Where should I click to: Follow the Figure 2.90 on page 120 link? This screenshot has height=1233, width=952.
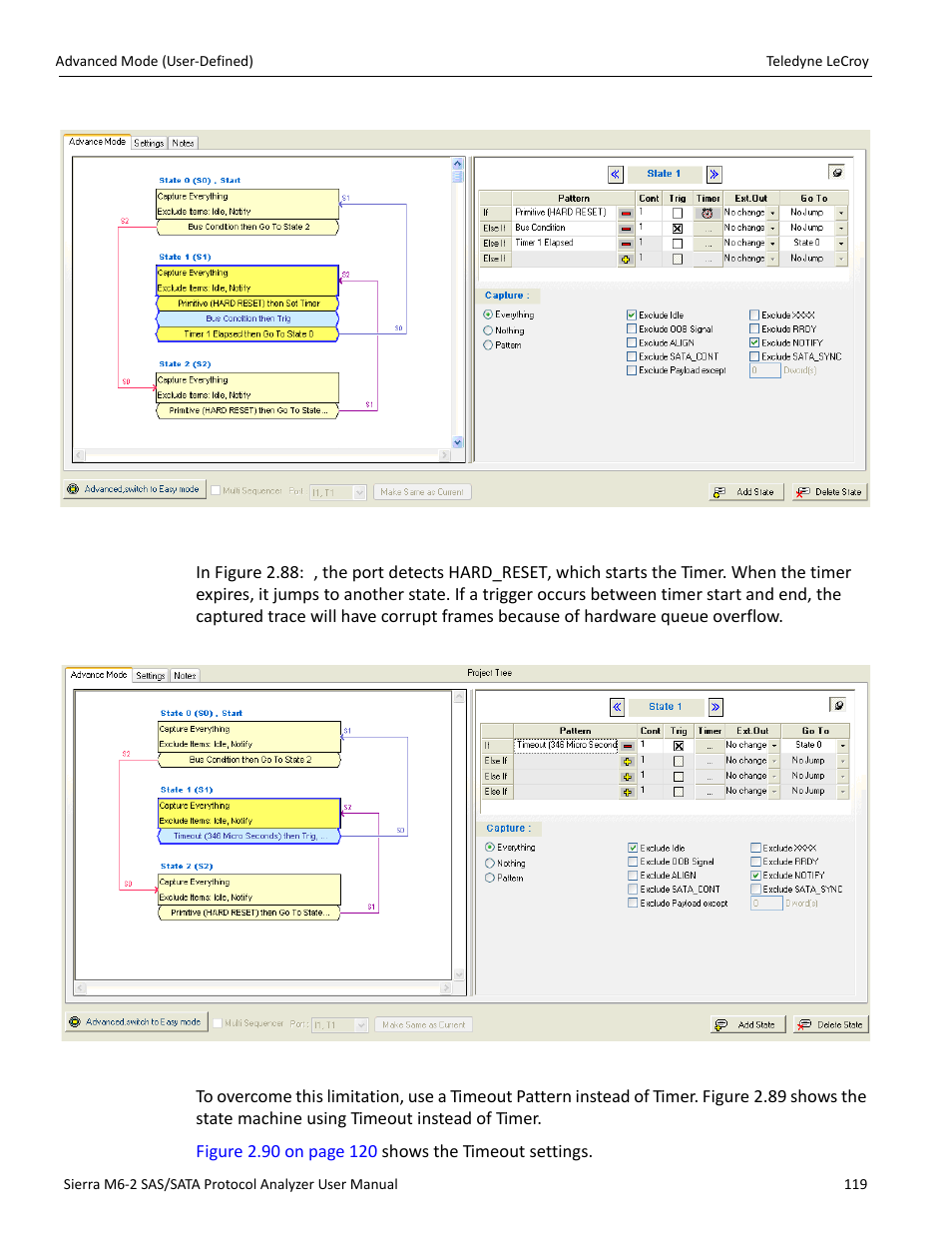(286, 1151)
